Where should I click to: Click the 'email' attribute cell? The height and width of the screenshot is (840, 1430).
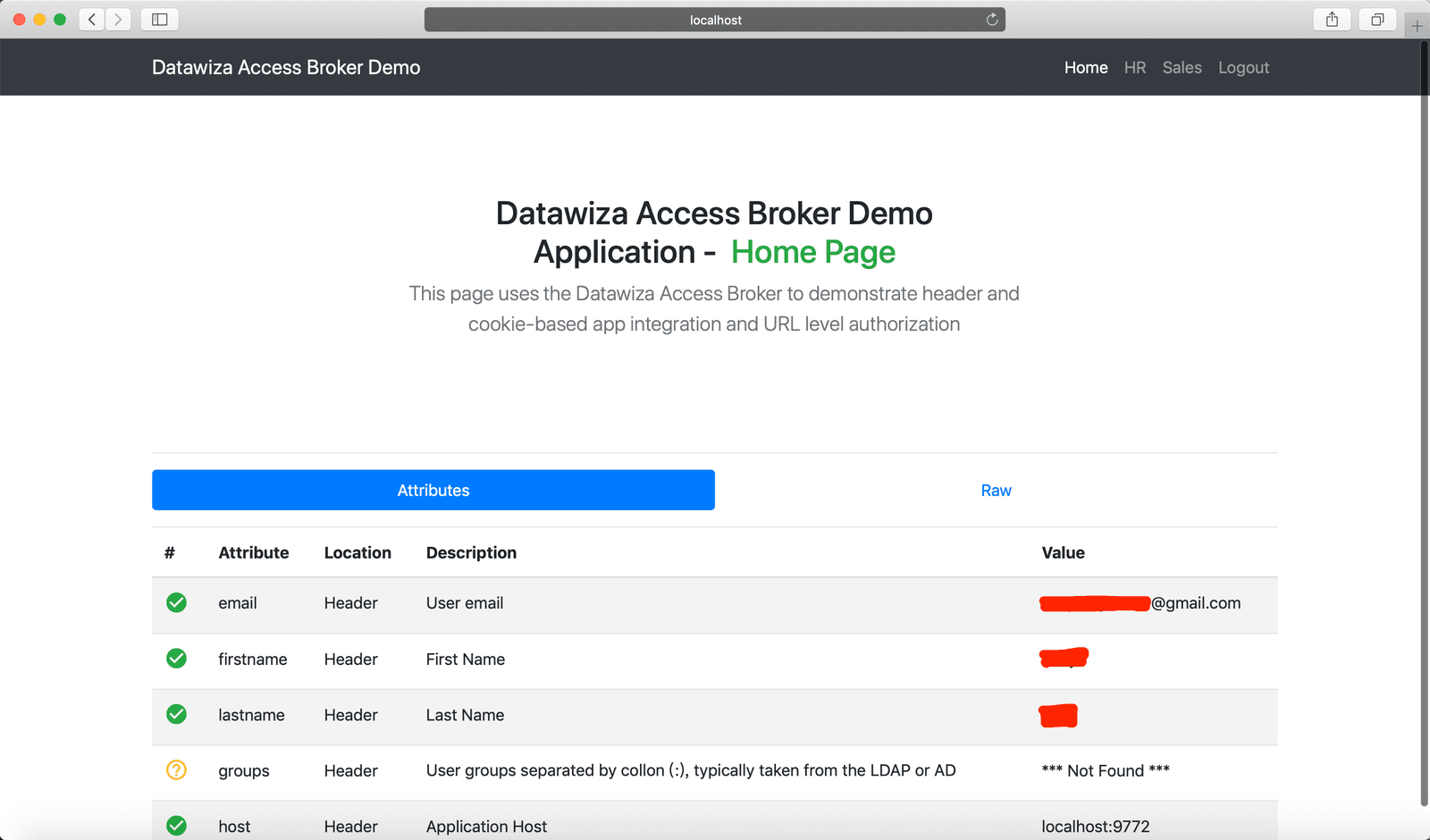(238, 603)
